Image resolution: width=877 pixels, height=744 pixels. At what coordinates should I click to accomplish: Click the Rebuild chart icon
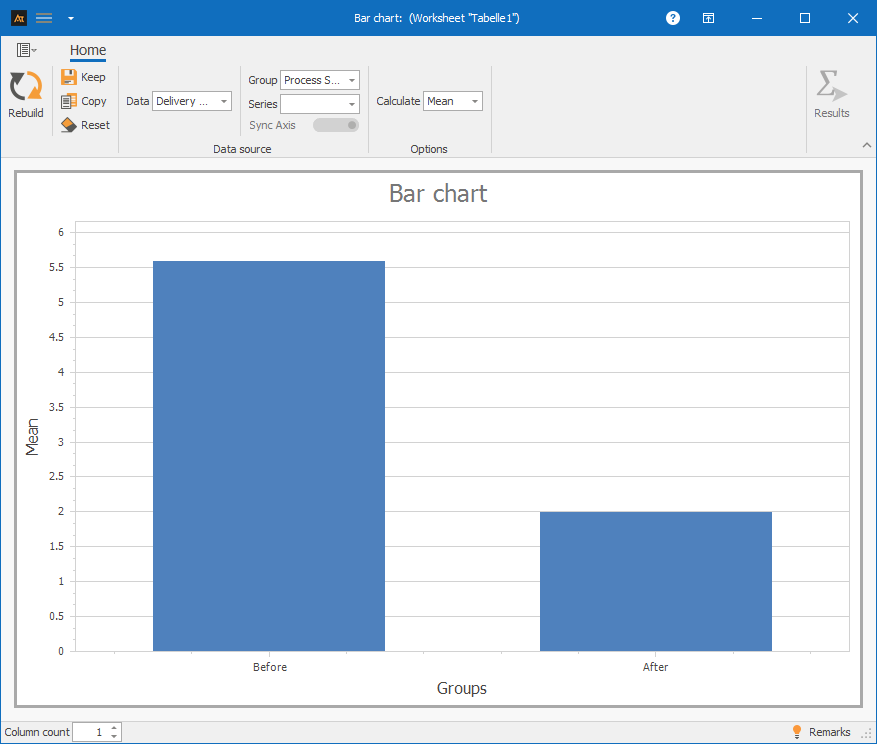tap(25, 87)
